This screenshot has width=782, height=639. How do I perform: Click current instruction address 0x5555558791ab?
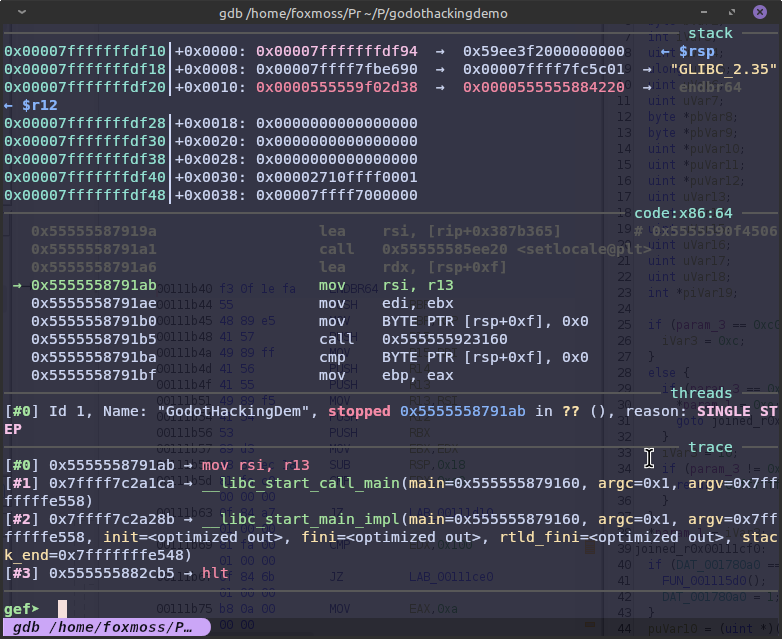coord(94,285)
